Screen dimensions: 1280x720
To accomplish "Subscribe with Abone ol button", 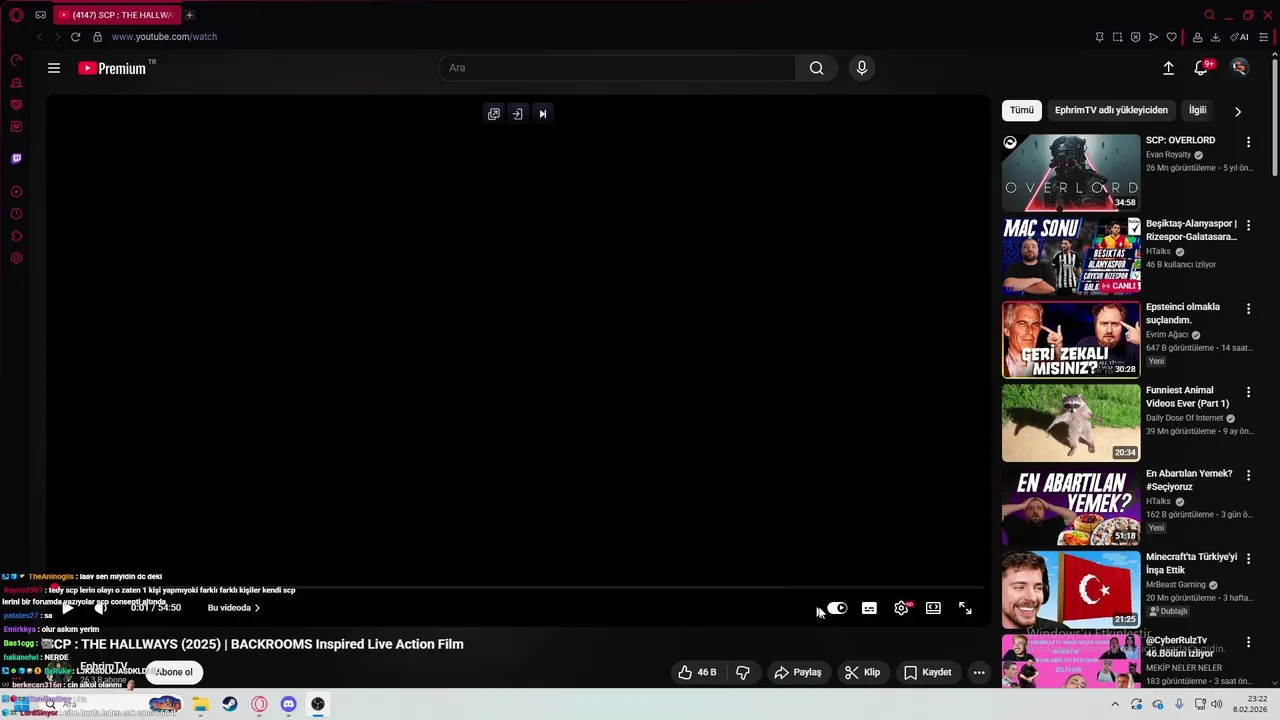I will pyautogui.click(x=174, y=672).
